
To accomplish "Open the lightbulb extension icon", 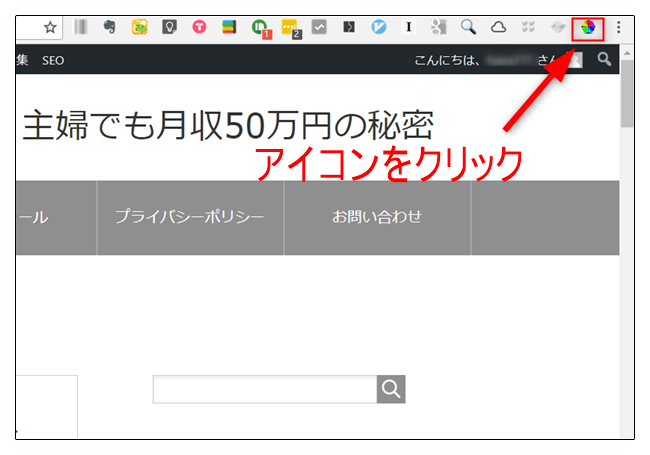I will coord(170,27).
